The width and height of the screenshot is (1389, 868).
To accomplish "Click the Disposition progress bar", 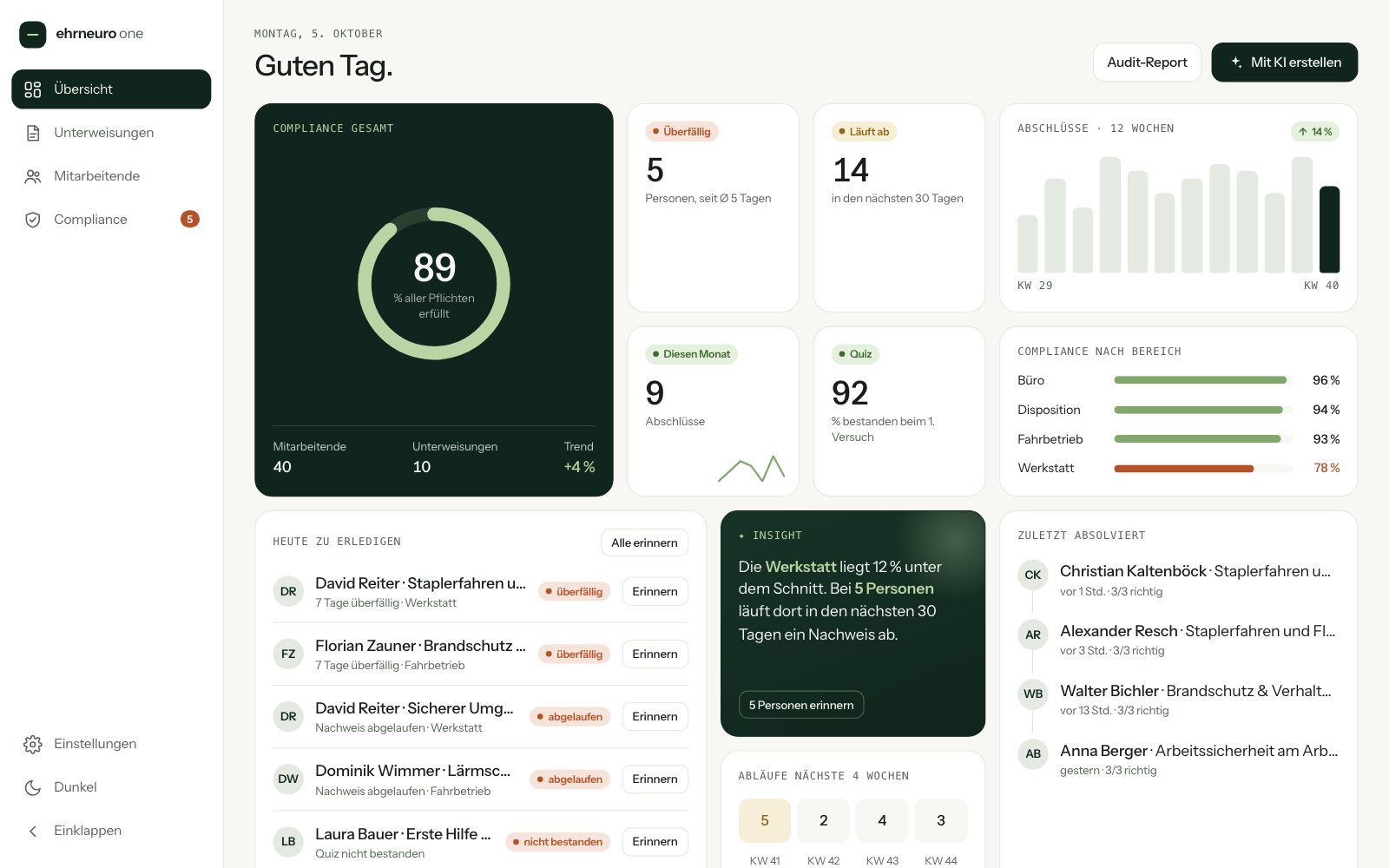I will coord(1204,410).
